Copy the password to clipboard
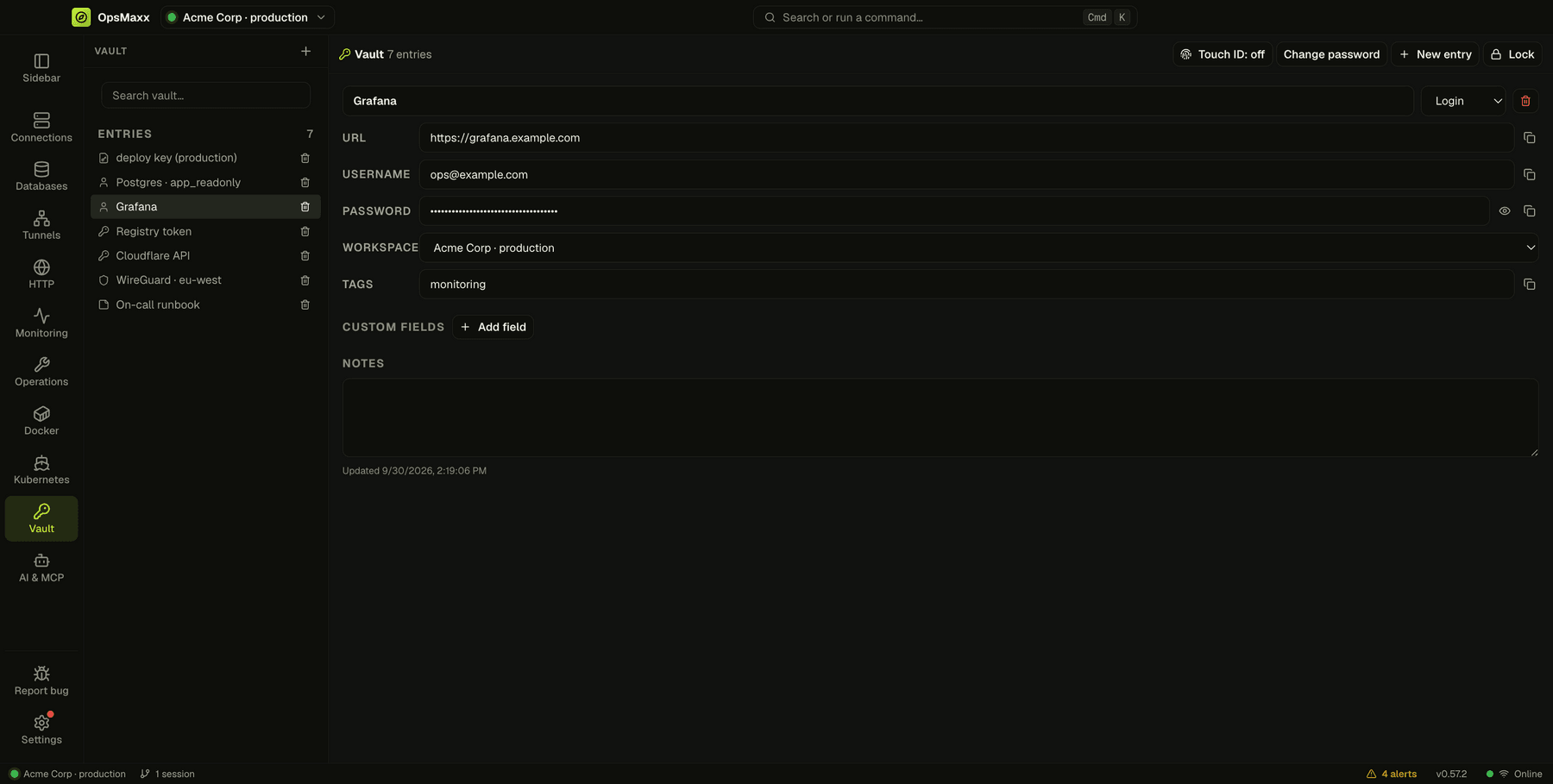The height and width of the screenshot is (784, 1553). [1529, 211]
